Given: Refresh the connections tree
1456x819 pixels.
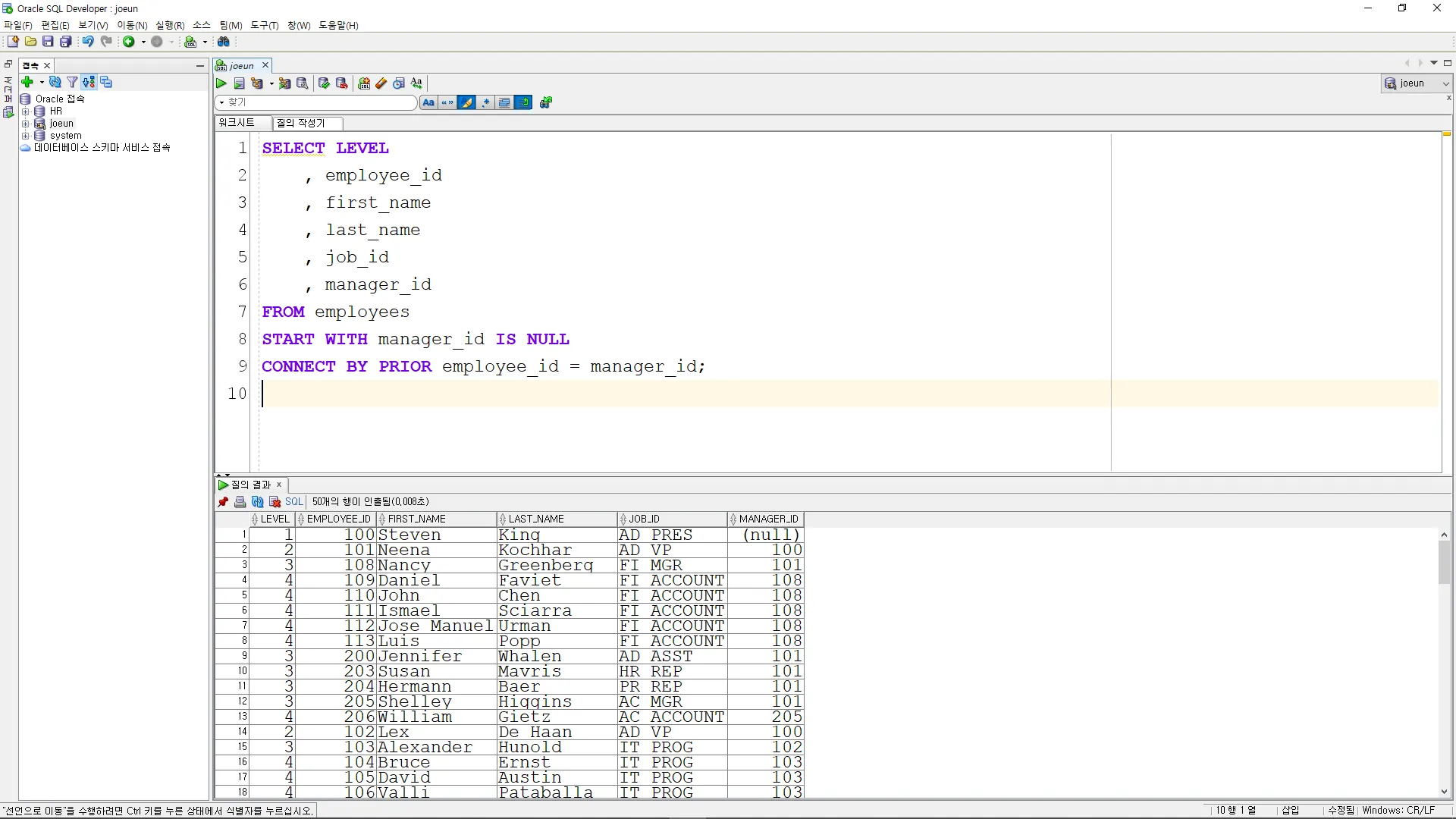Looking at the screenshot, I should (55, 82).
